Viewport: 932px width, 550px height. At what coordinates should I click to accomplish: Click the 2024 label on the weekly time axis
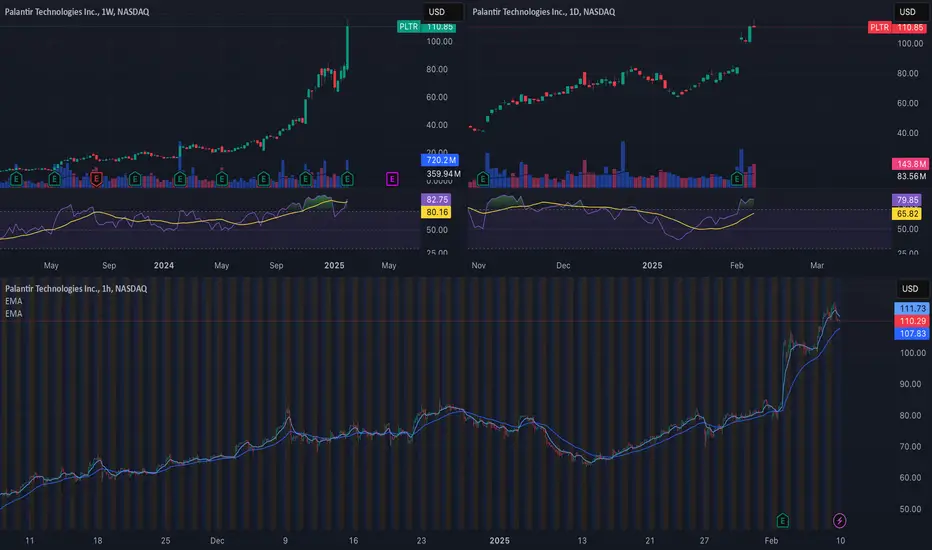pos(163,265)
